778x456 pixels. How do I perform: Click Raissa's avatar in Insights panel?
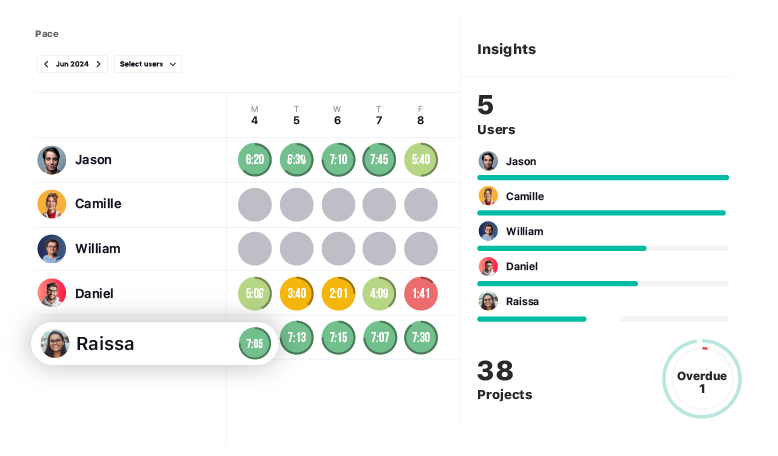[488, 301]
